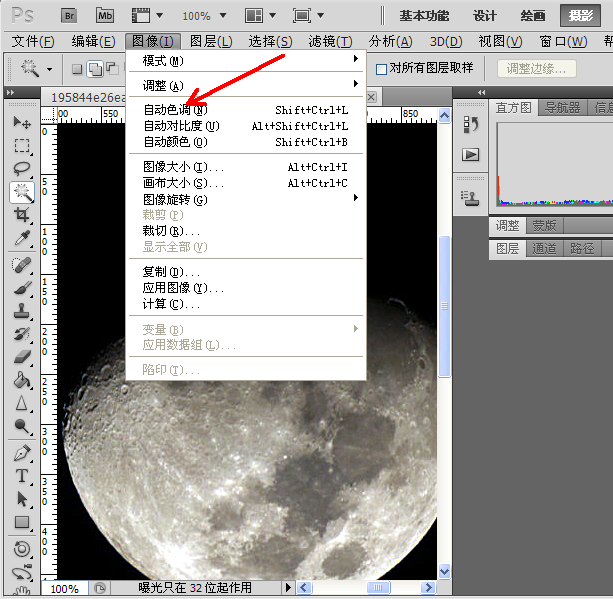The width and height of the screenshot is (613, 599).
Task: Expand 模式(M) submenu
Action: click(246, 61)
